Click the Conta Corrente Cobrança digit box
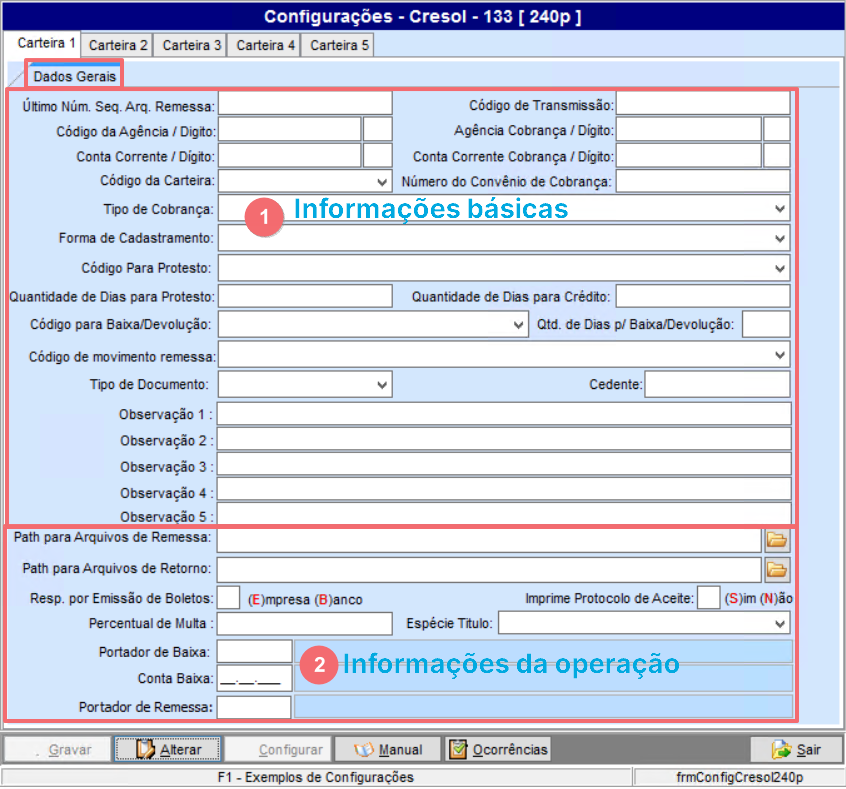The height and width of the screenshot is (789, 846). click(x=776, y=155)
